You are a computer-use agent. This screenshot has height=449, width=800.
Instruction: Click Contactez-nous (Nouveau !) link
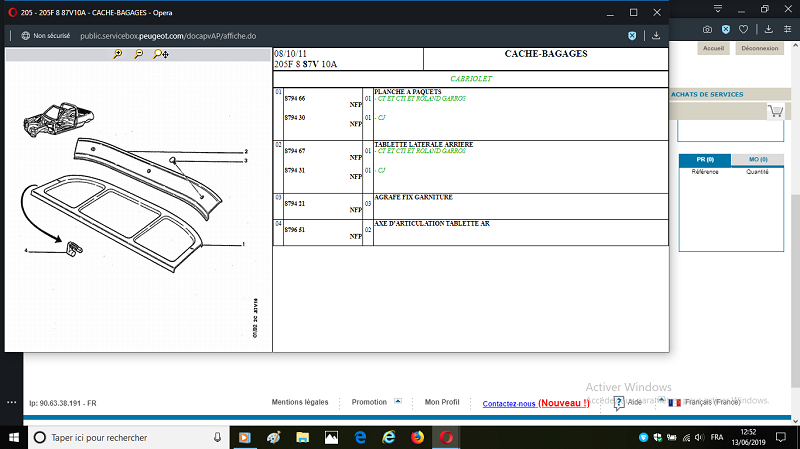point(536,403)
